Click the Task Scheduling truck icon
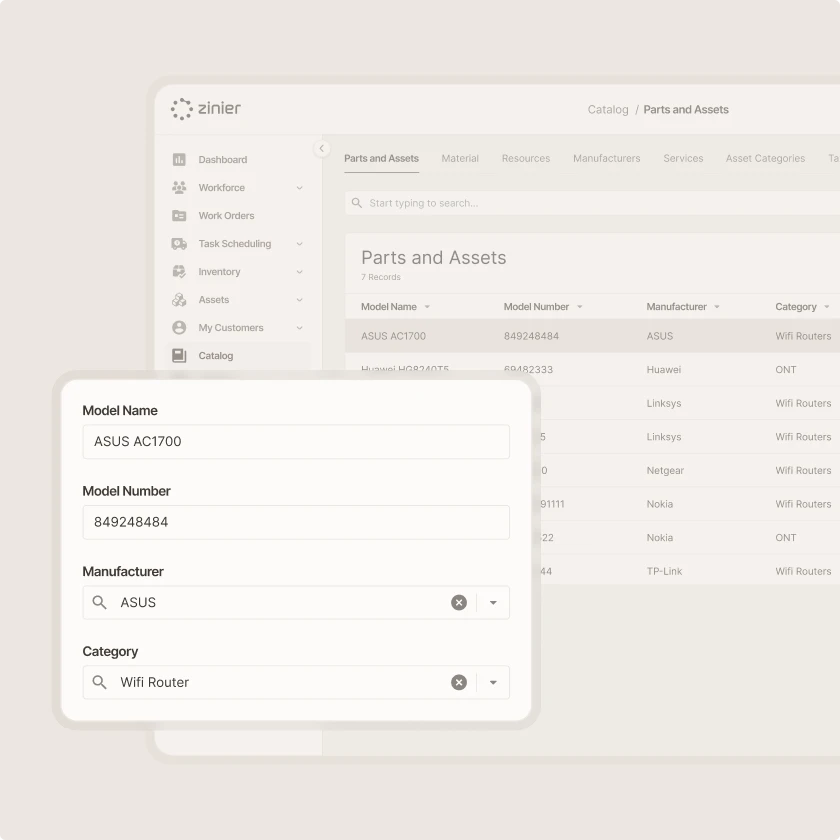 [179, 244]
